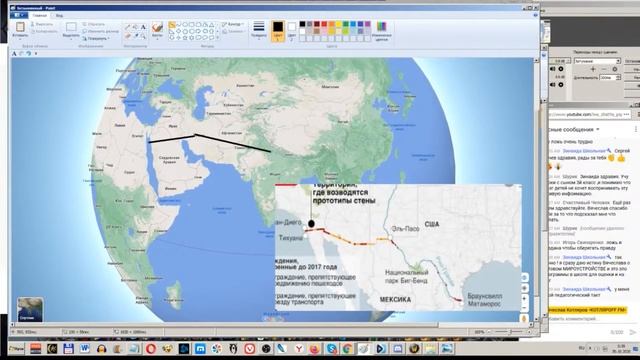This screenshot has width=640, height=360.
Task: Select the Pencil tool
Action: 128,27
